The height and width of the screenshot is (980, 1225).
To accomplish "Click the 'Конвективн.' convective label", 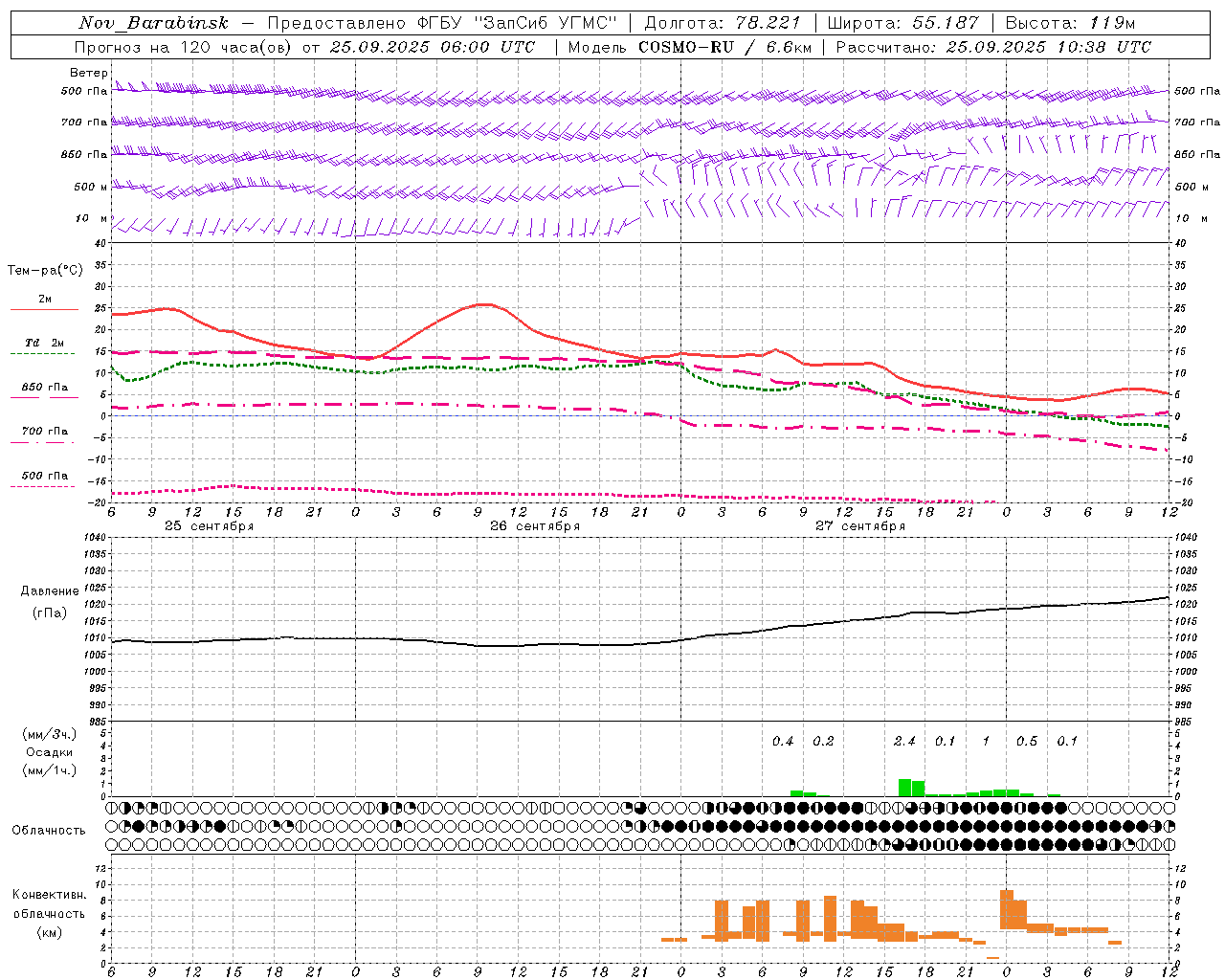I will click(x=49, y=895).
